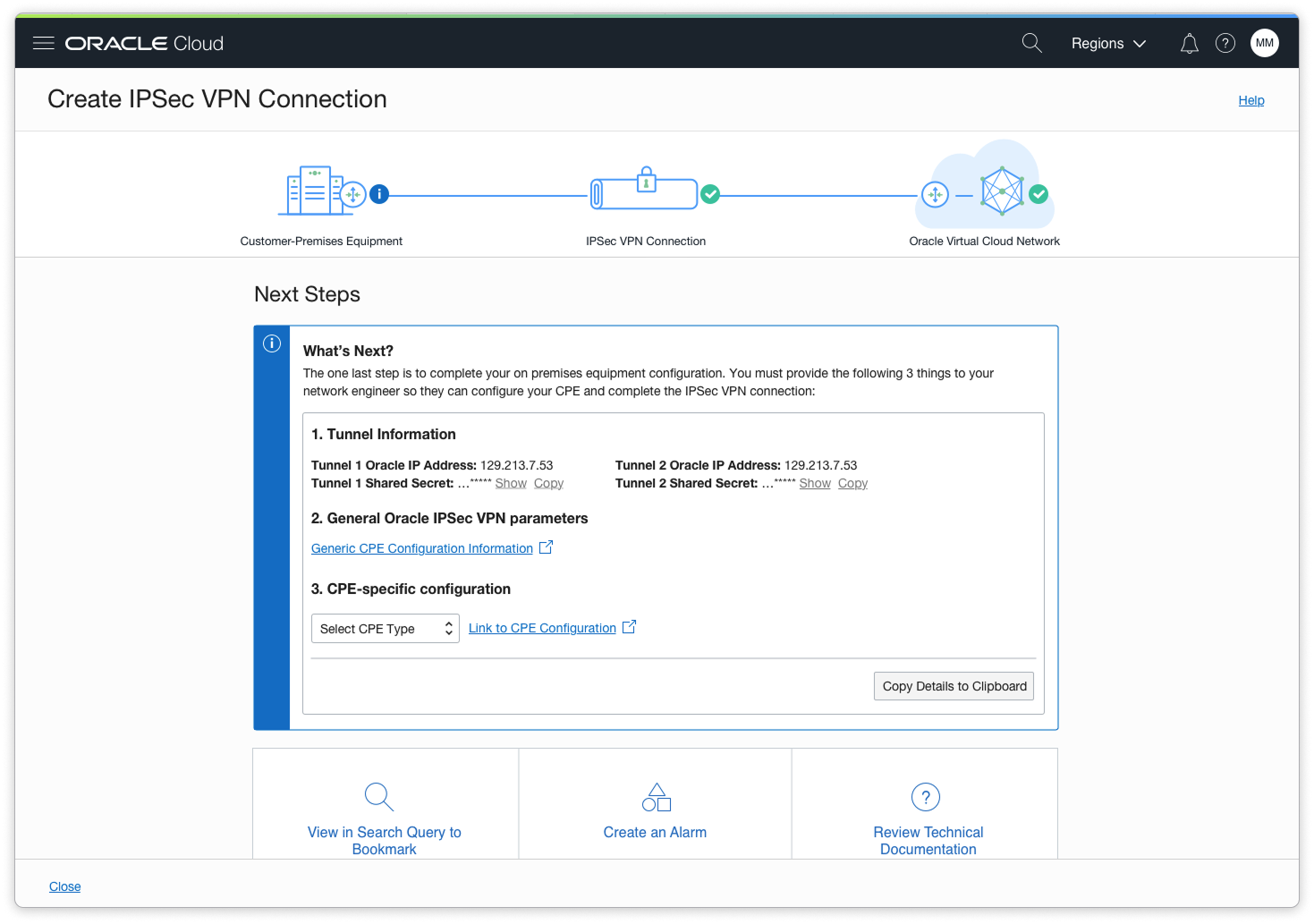Copy Tunnel 2 shared secret
Image resolution: width=1314 pixels, height=924 pixels.
(x=852, y=483)
